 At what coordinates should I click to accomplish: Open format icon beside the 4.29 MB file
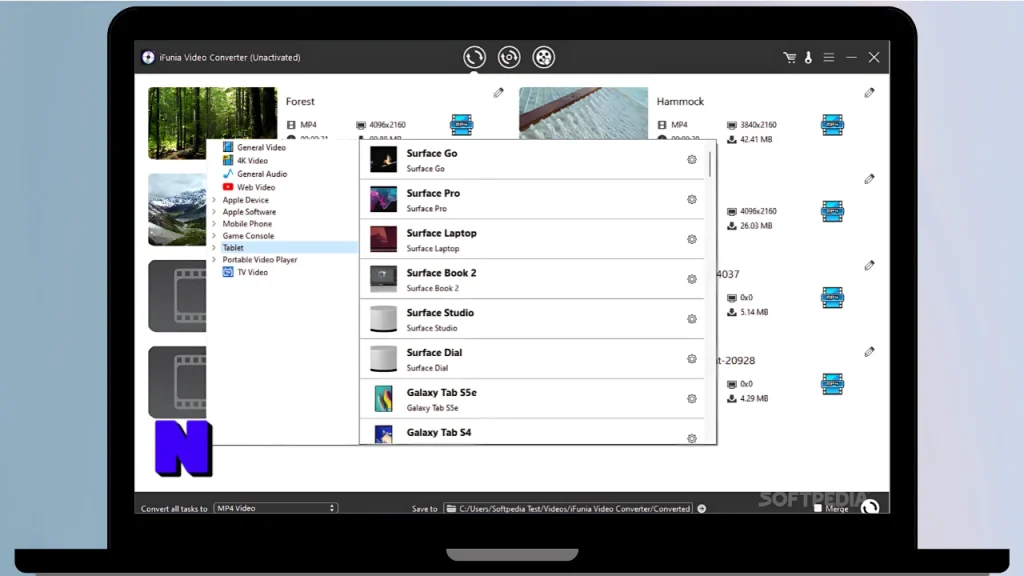tap(832, 384)
